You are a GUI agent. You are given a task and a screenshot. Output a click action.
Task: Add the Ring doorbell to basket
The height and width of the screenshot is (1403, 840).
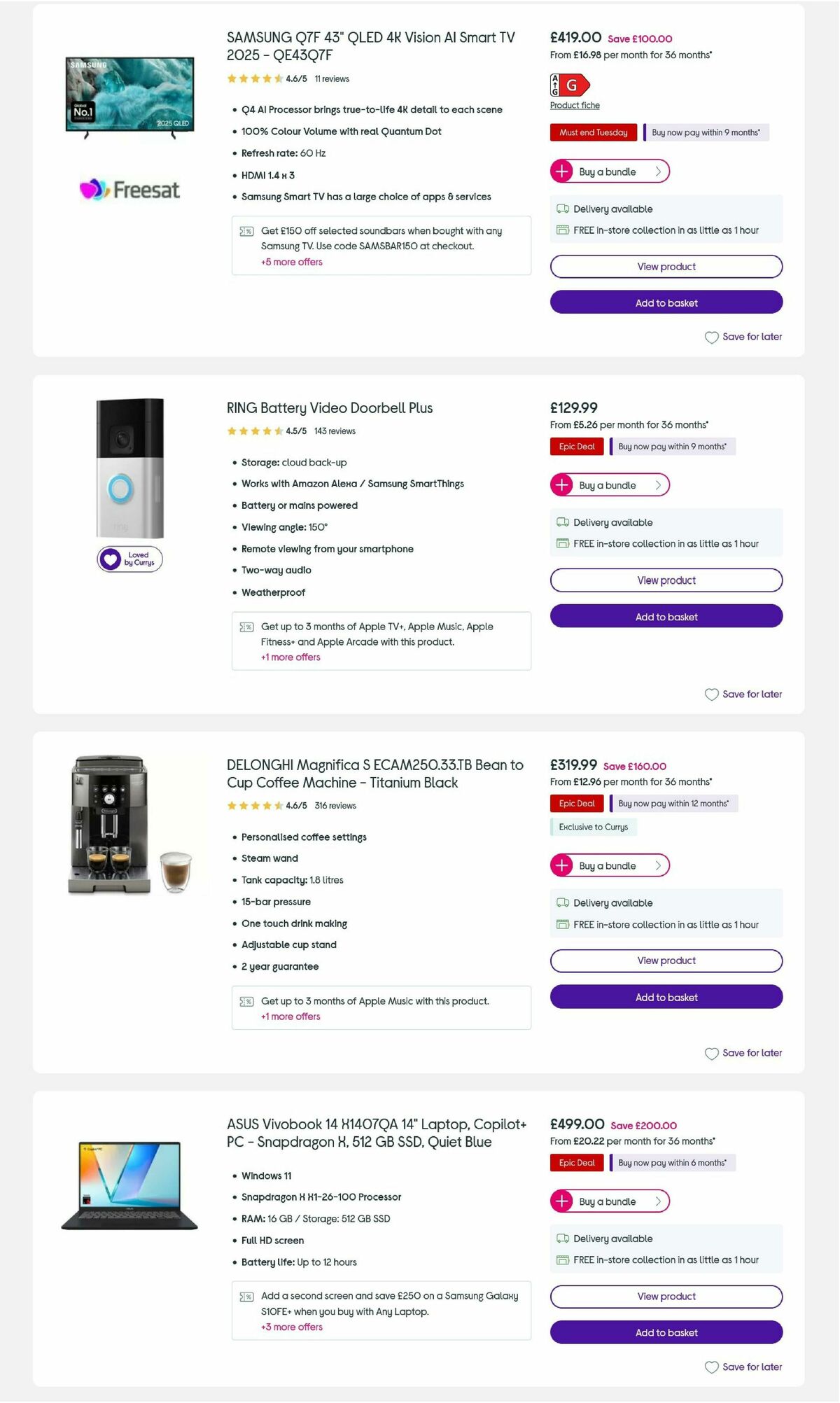[x=666, y=616]
